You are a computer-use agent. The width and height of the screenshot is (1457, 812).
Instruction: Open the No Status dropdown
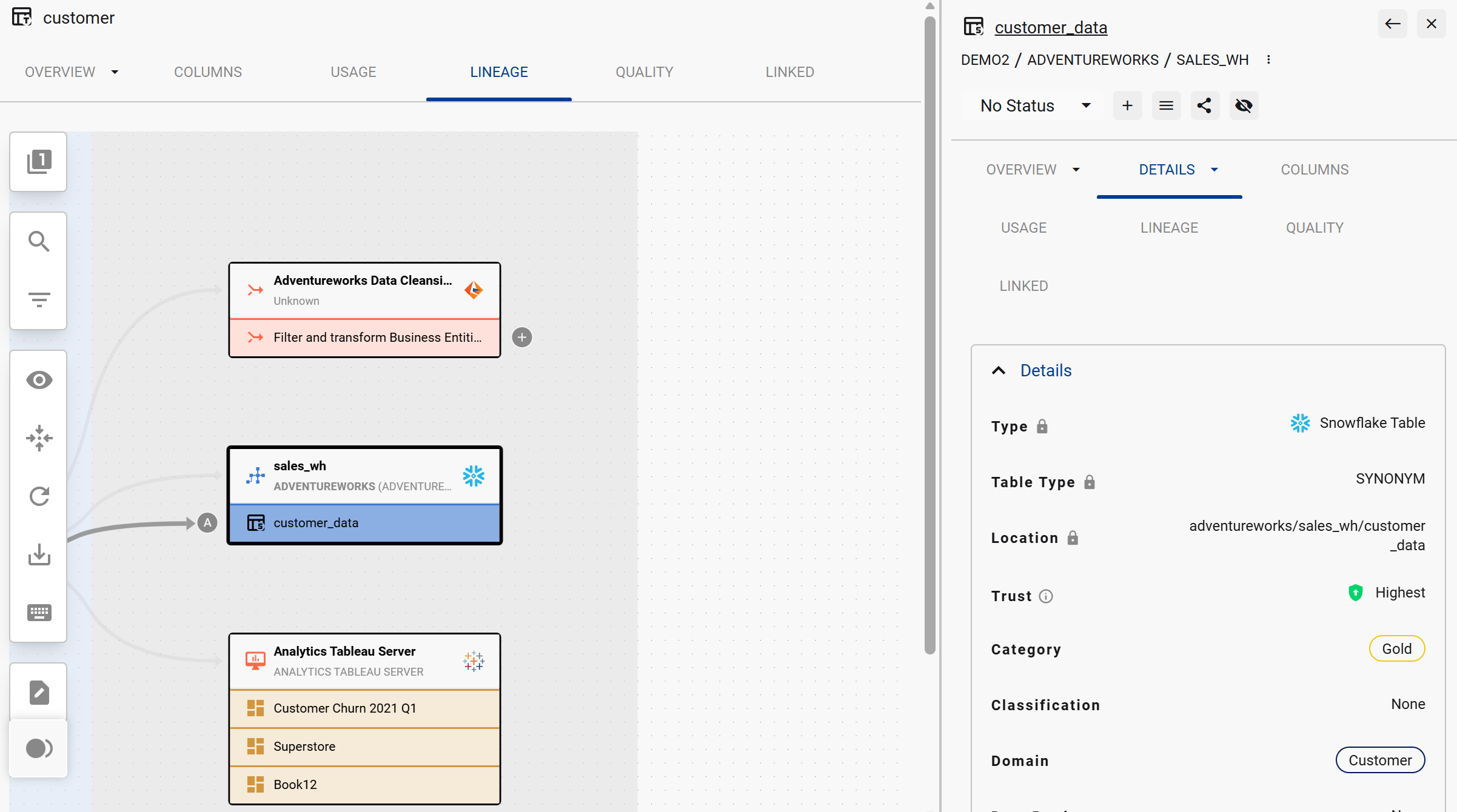pyautogui.click(x=1034, y=105)
